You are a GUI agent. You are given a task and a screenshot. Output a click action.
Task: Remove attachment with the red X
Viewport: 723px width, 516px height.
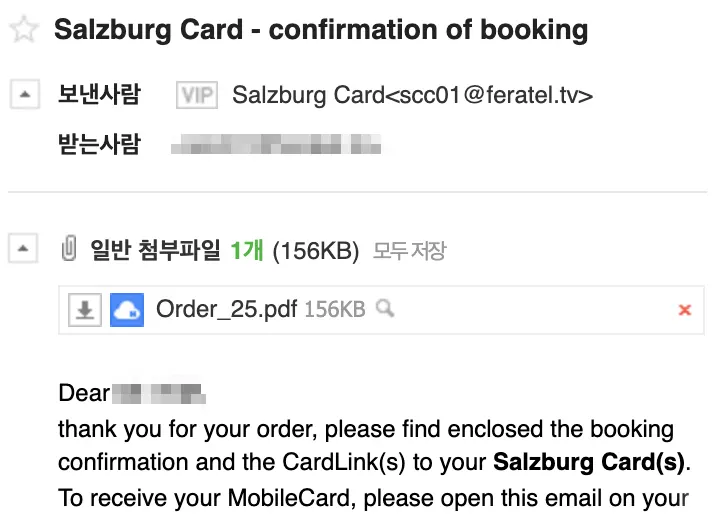[685, 310]
